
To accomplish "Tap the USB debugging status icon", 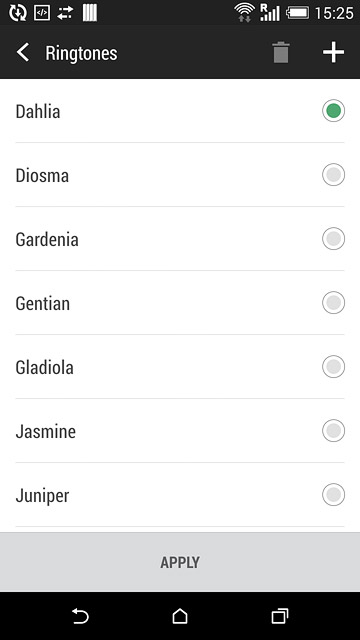I will point(42,13).
